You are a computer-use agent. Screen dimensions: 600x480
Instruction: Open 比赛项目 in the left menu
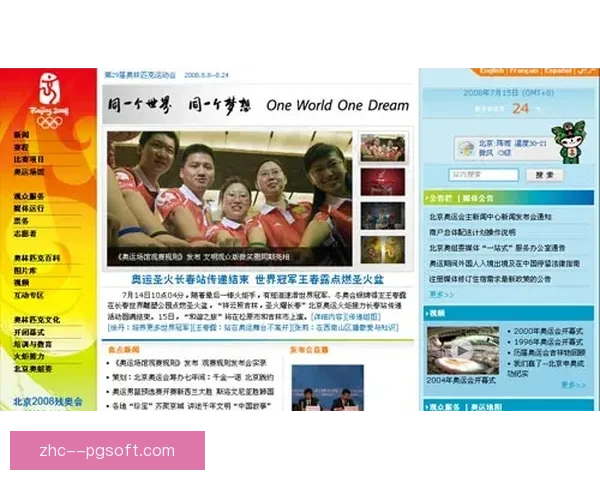(x=29, y=159)
